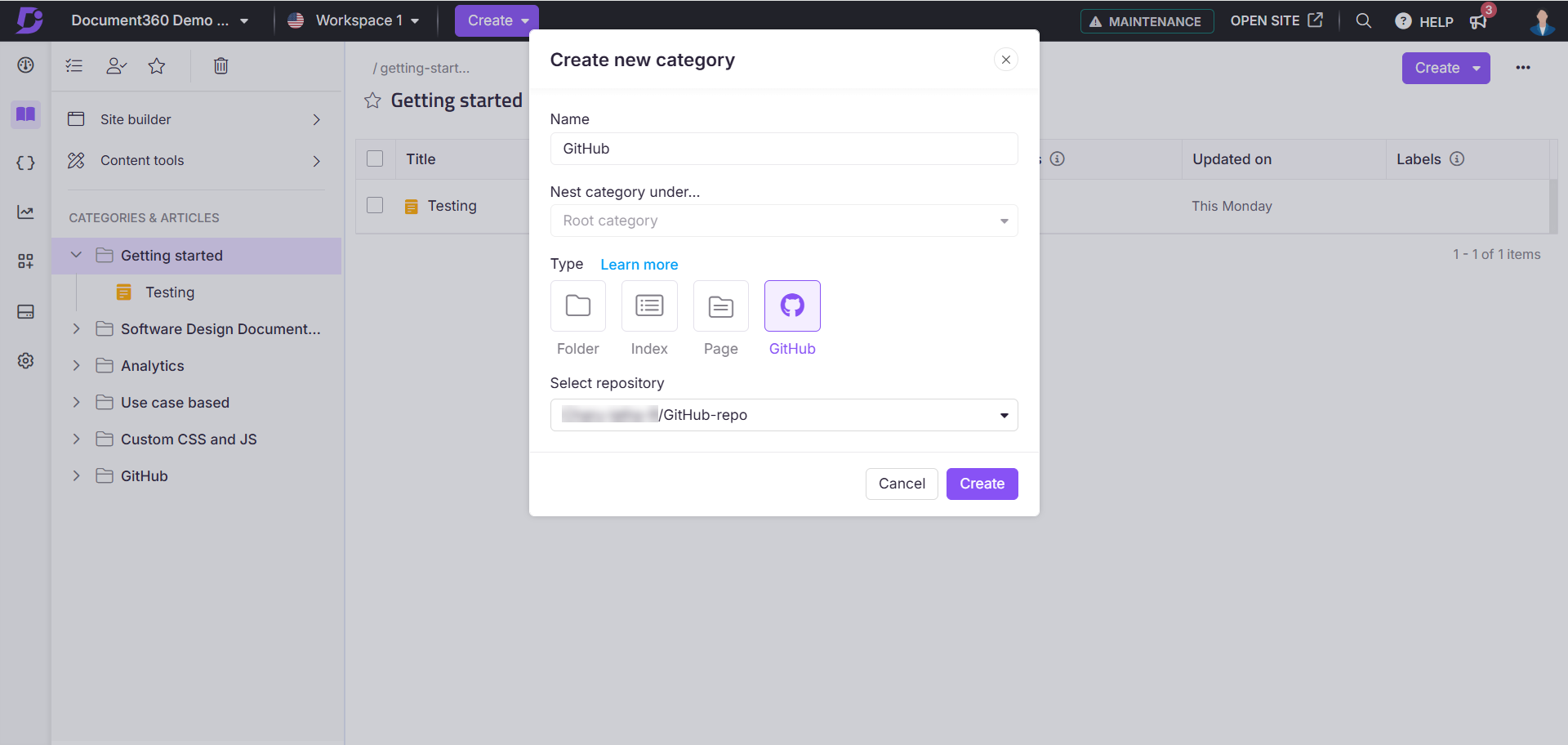Open the Select repository dropdown
1568x745 pixels.
click(x=784, y=415)
